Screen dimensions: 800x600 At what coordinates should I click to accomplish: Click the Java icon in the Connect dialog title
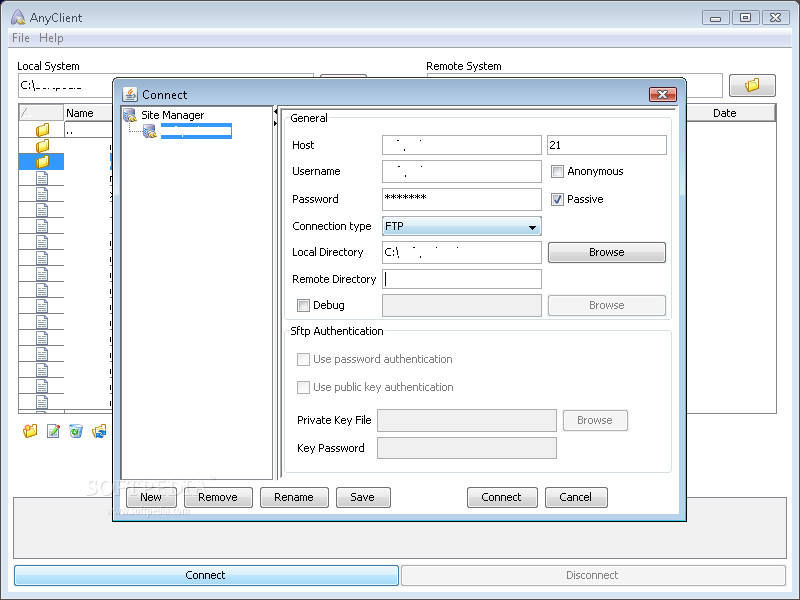coord(130,94)
